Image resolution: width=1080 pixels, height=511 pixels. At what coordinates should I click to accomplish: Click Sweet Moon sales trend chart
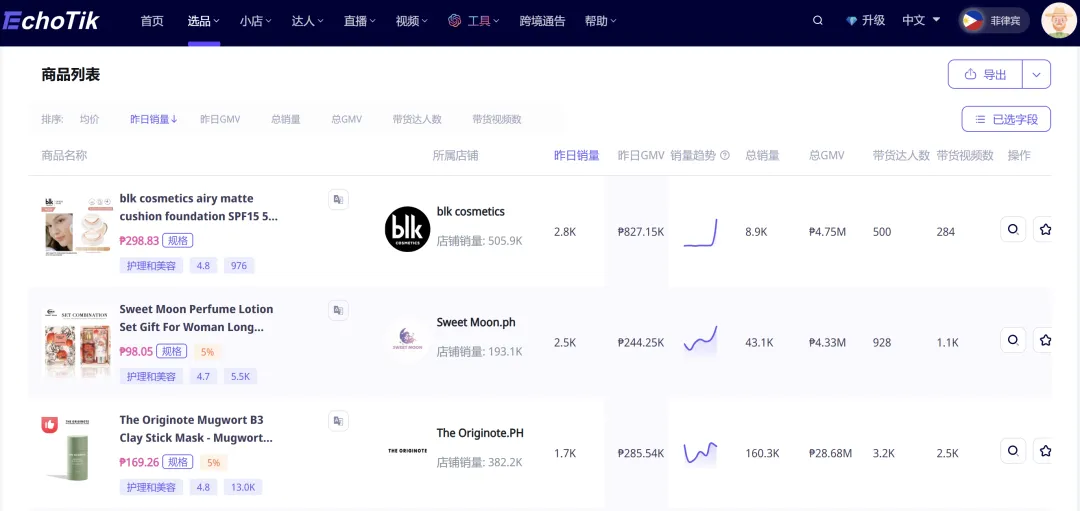(x=700, y=340)
